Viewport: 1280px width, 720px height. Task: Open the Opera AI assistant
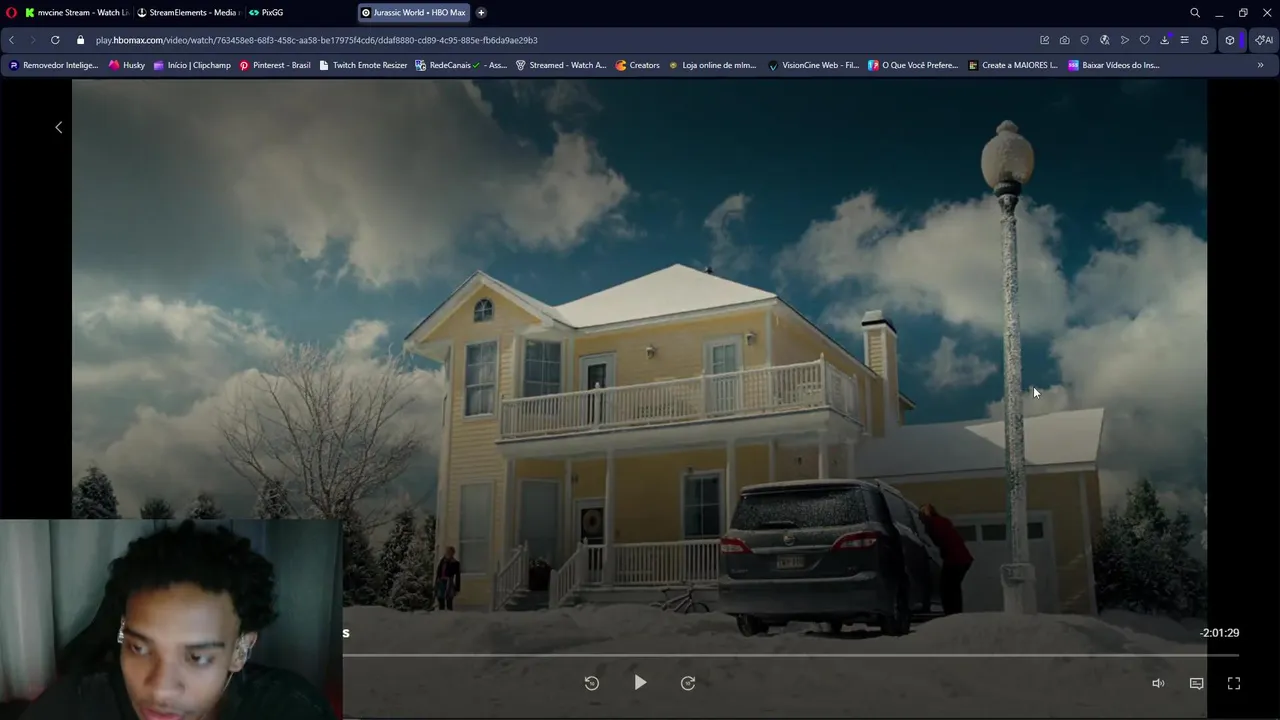coord(1265,40)
